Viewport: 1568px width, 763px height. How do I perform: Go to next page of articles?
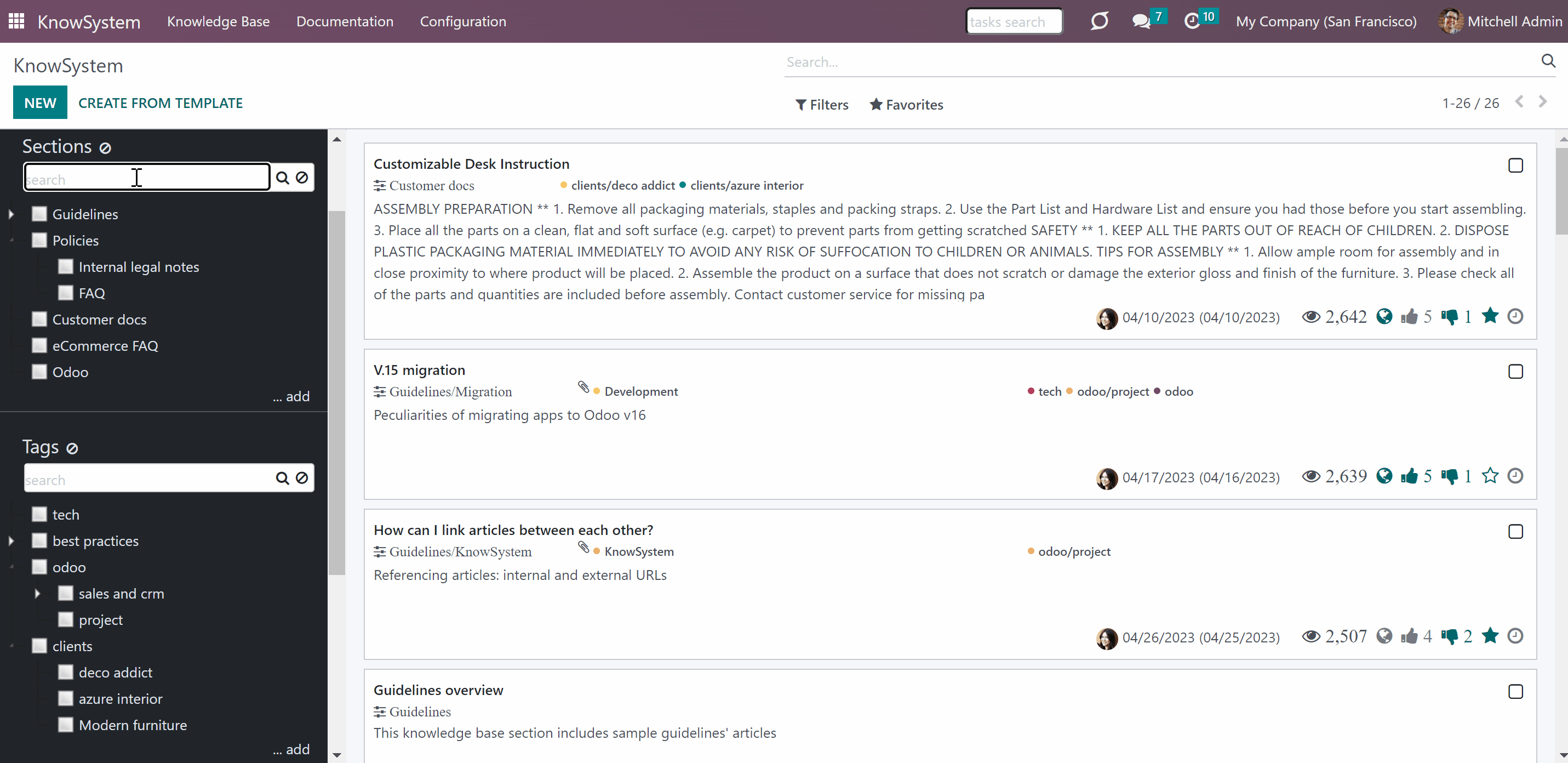coord(1542,102)
